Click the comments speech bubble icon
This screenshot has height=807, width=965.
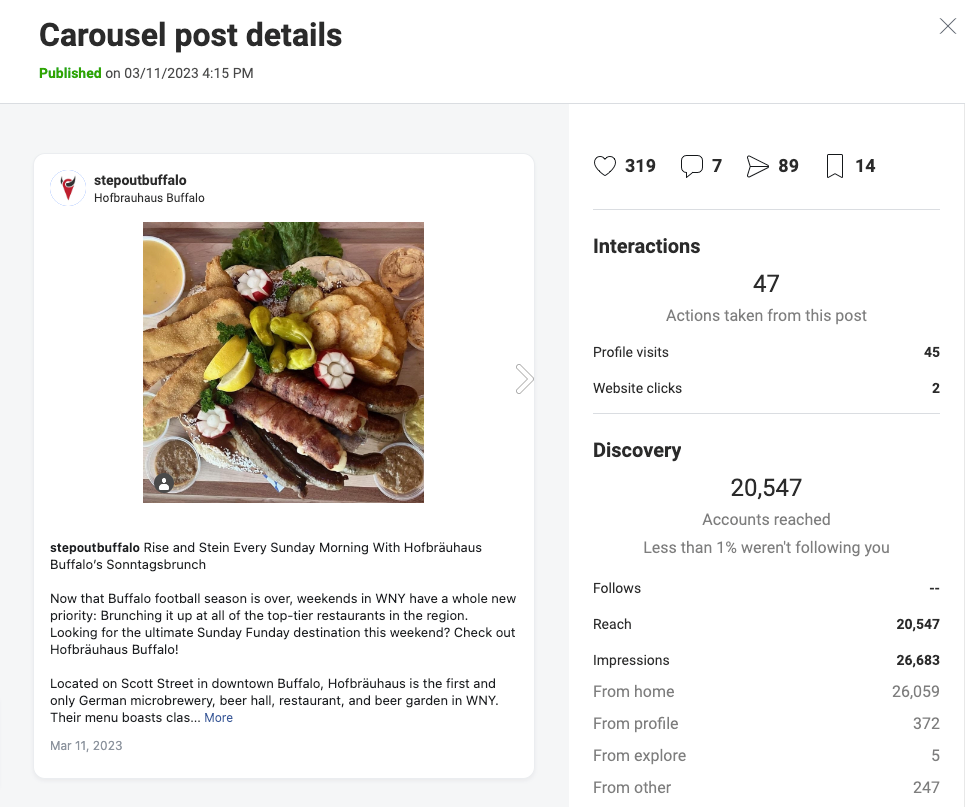click(692, 166)
